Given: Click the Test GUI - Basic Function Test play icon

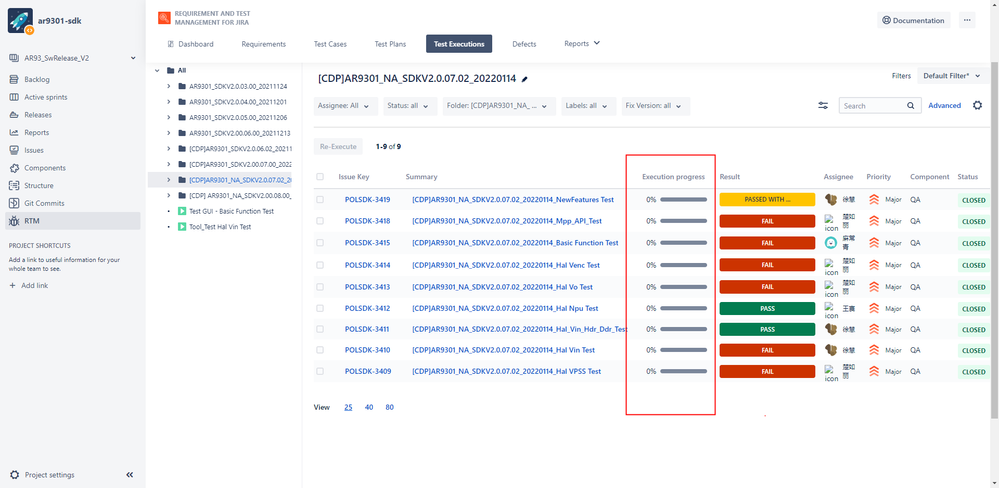Looking at the screenshot, I should 182,211.
